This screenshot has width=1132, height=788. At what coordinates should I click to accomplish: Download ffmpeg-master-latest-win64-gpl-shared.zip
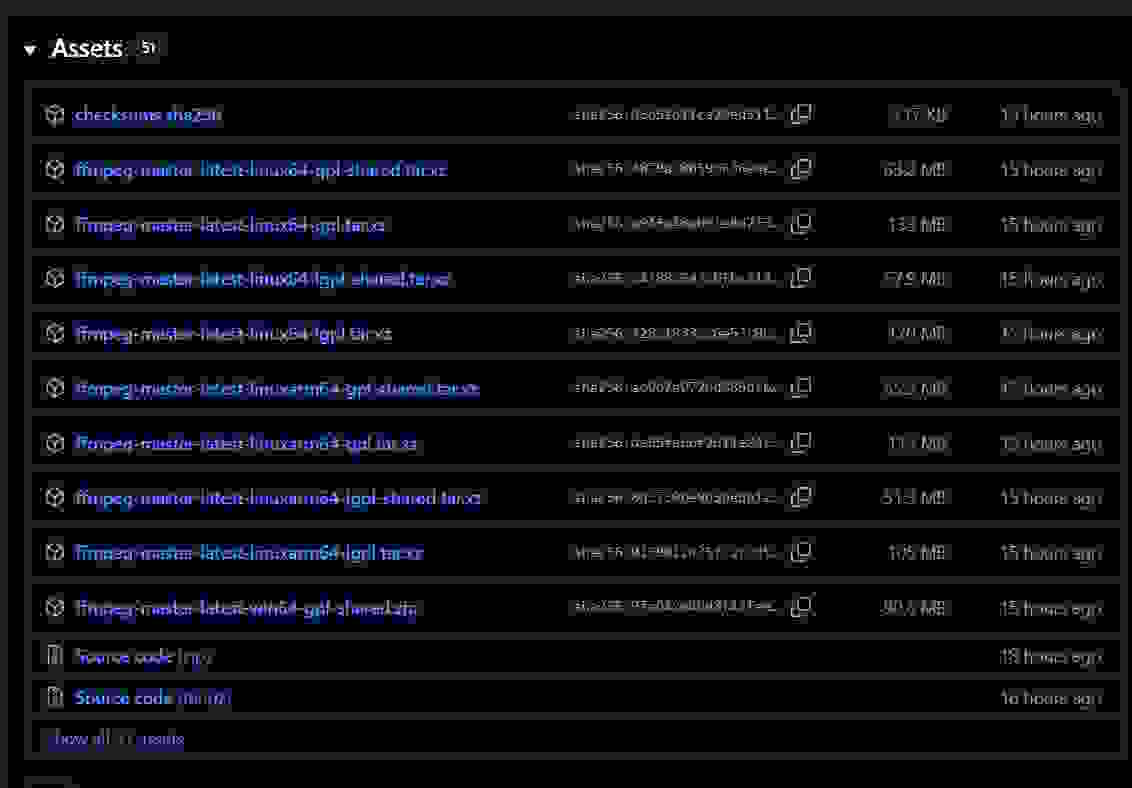tap(245, 608)
